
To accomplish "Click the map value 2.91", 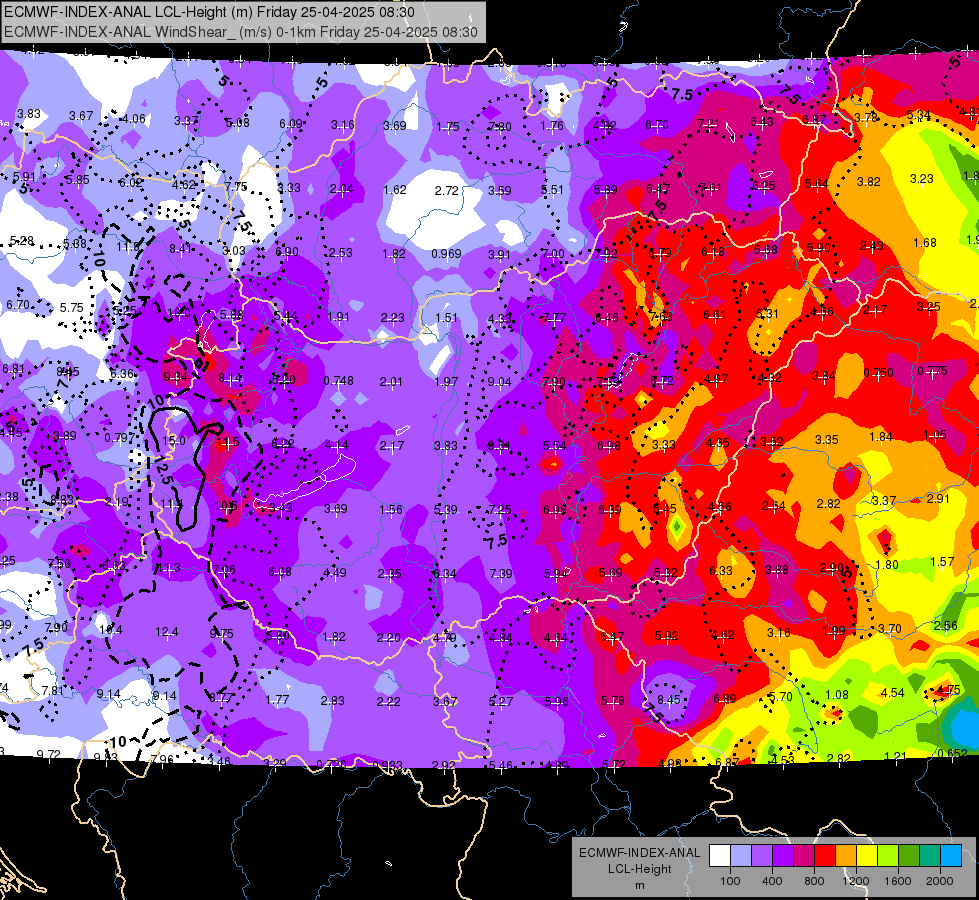I will point(938,498).
